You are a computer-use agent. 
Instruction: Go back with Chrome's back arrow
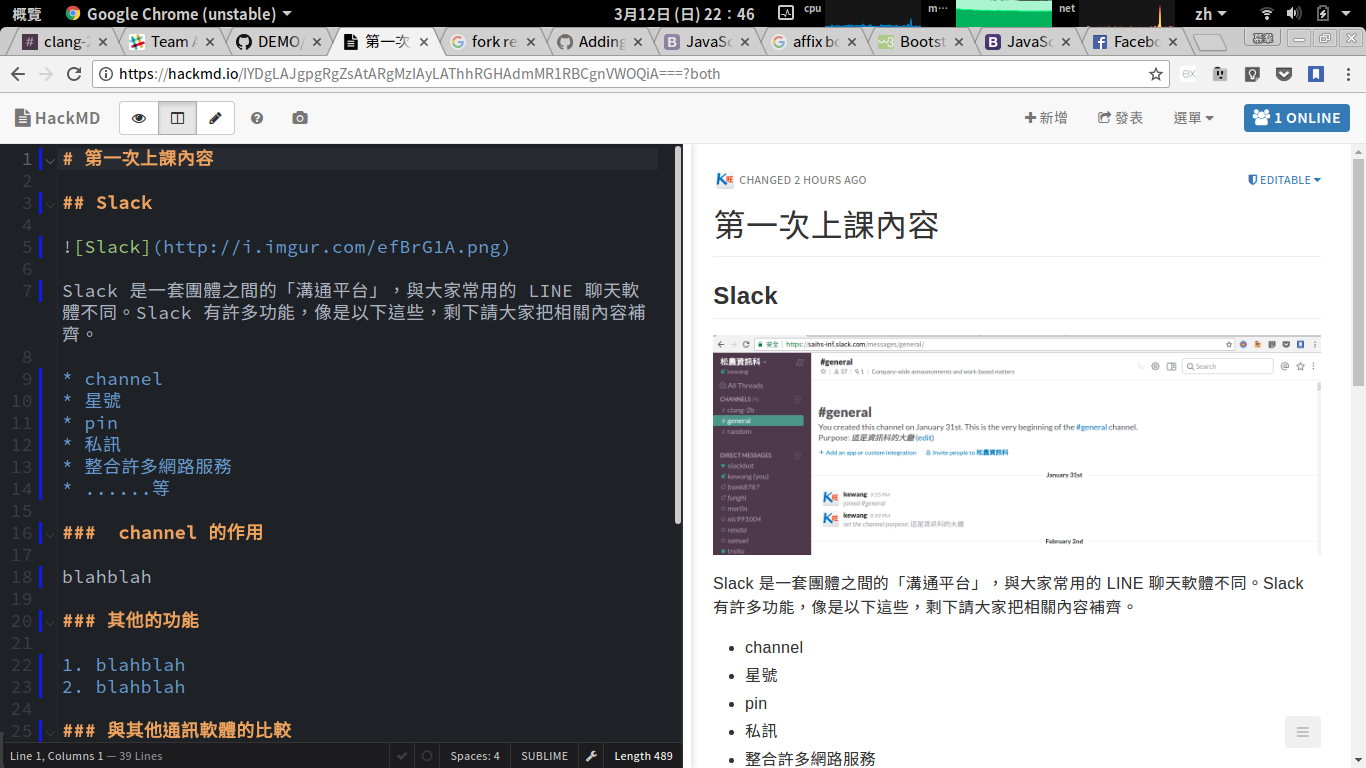pos(17,74)
